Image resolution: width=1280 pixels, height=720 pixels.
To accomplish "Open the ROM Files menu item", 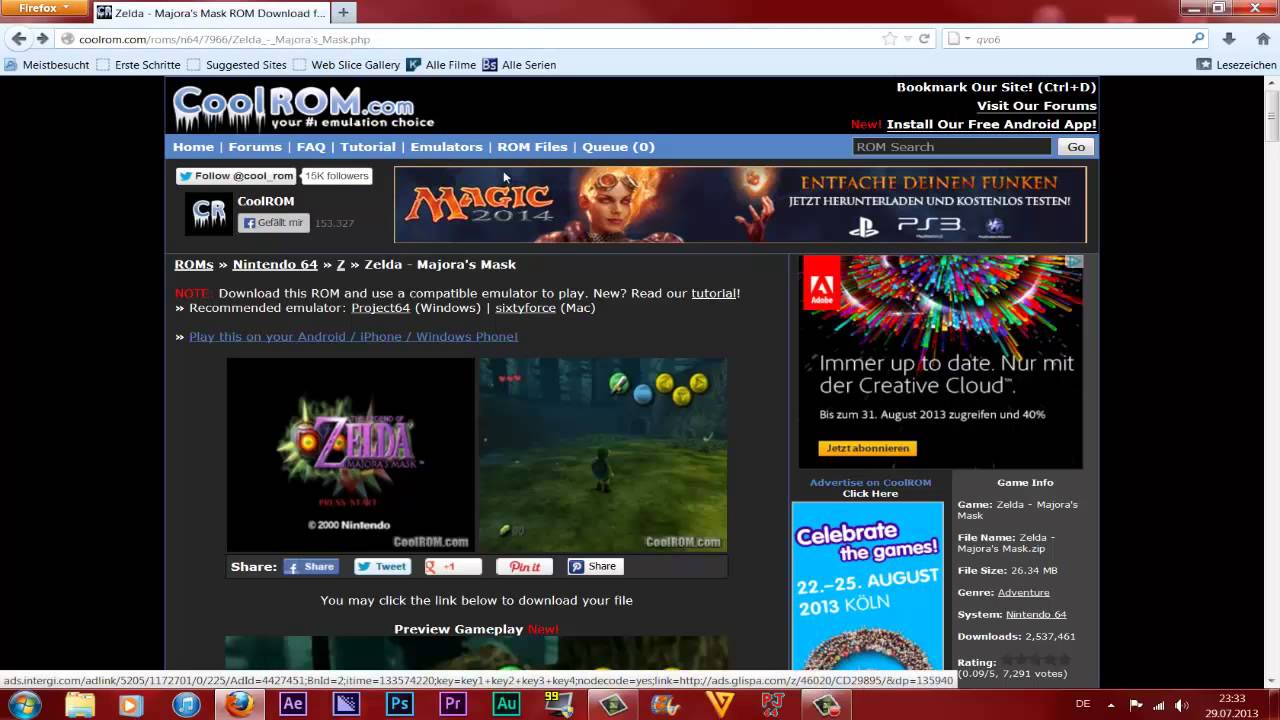I will 532,147.
